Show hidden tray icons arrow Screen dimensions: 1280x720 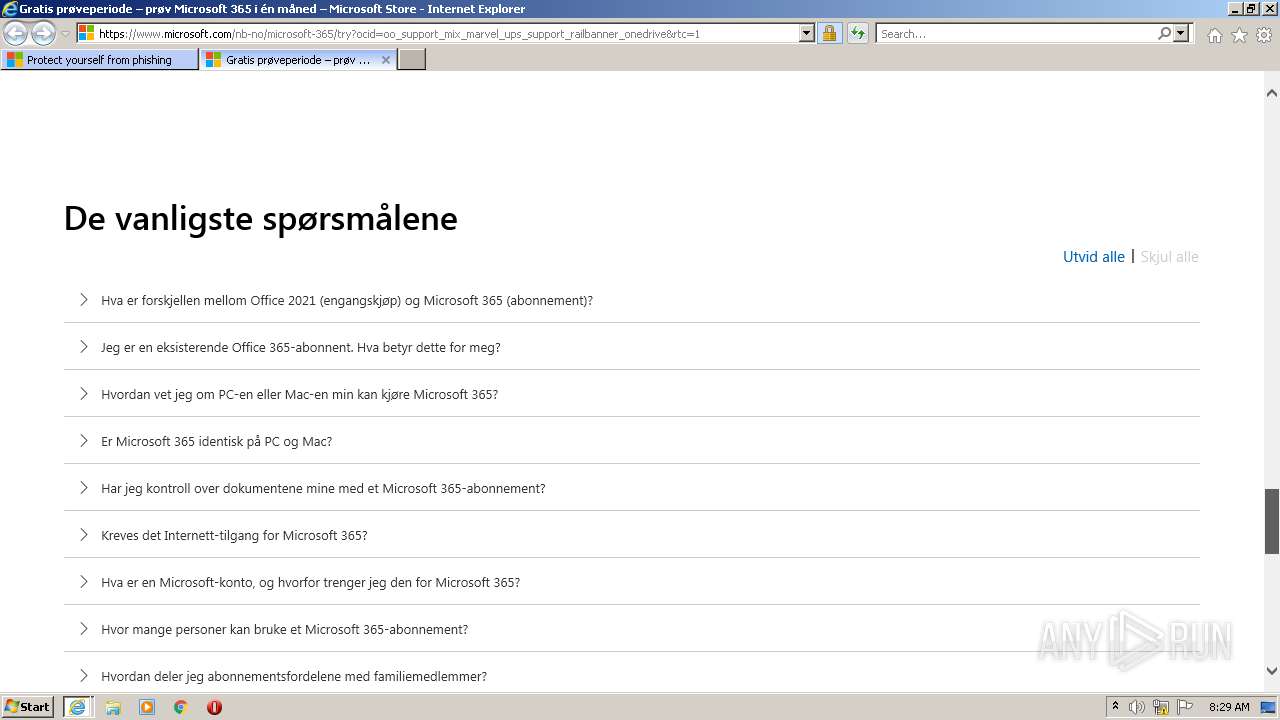(x=1116, y=707)
